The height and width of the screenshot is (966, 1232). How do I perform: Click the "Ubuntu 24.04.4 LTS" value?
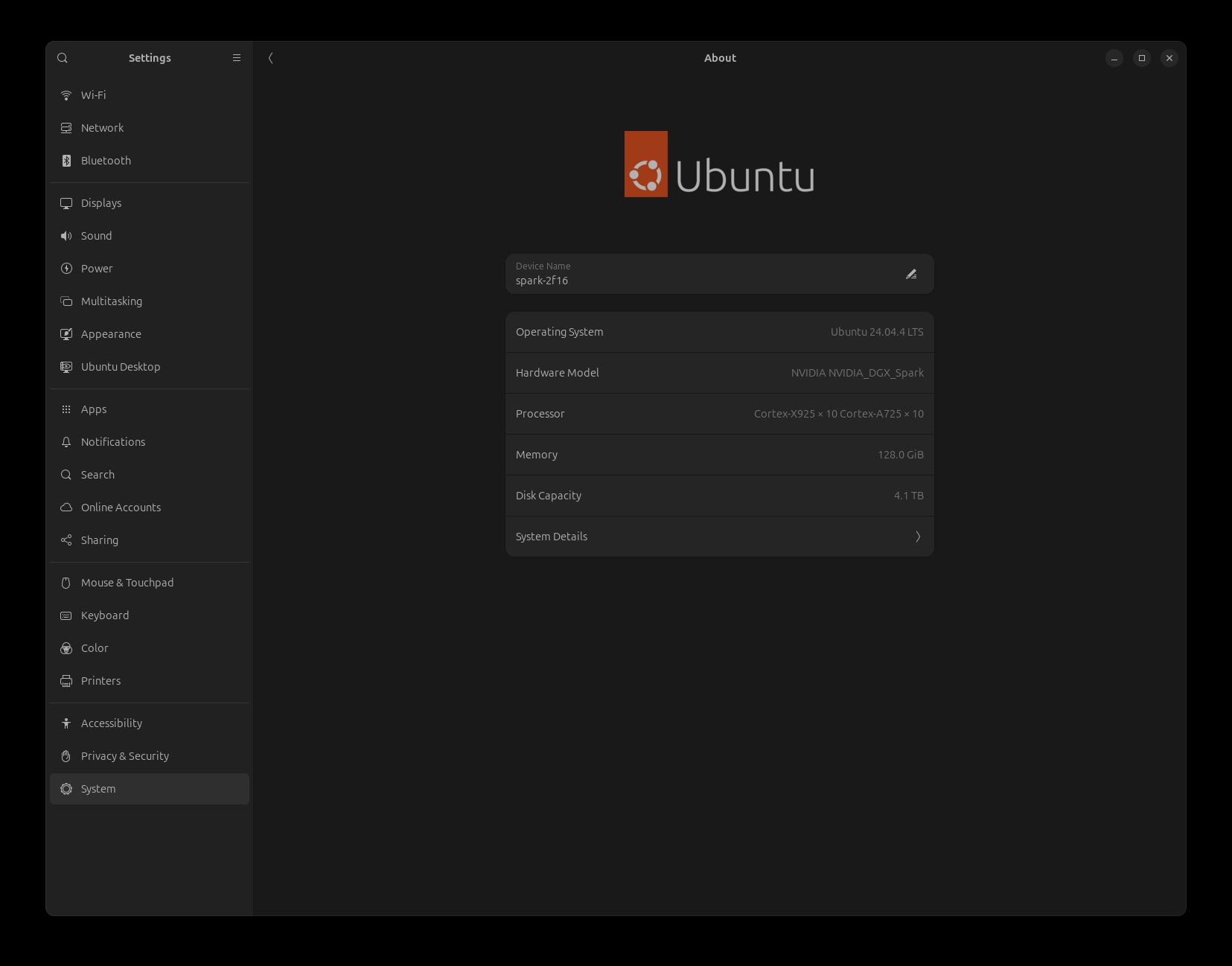[x=877, y=332]
